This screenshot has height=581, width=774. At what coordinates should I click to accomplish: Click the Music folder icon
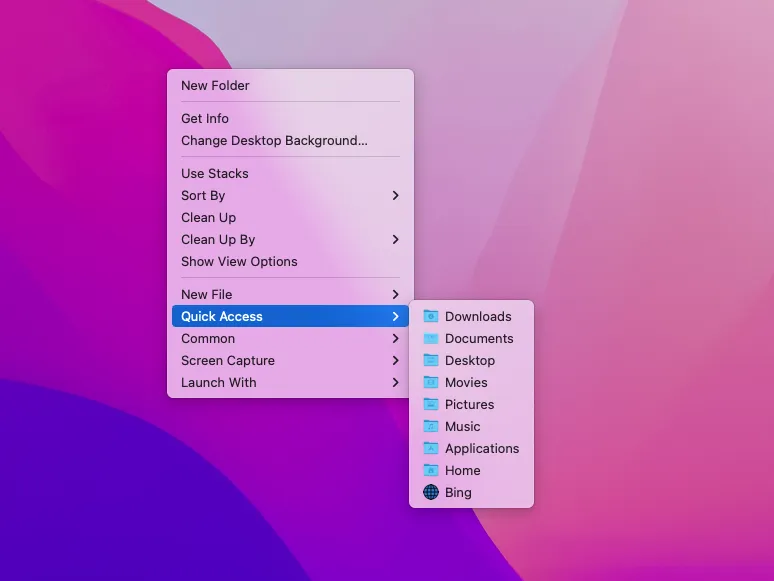(431, 426)
